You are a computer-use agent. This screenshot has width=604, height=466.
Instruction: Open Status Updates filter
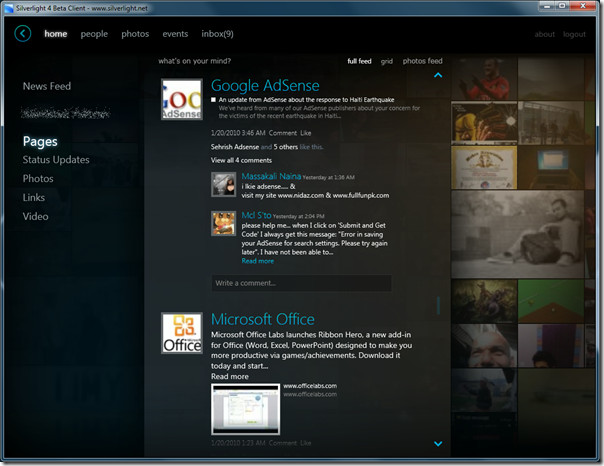point(56,160)
